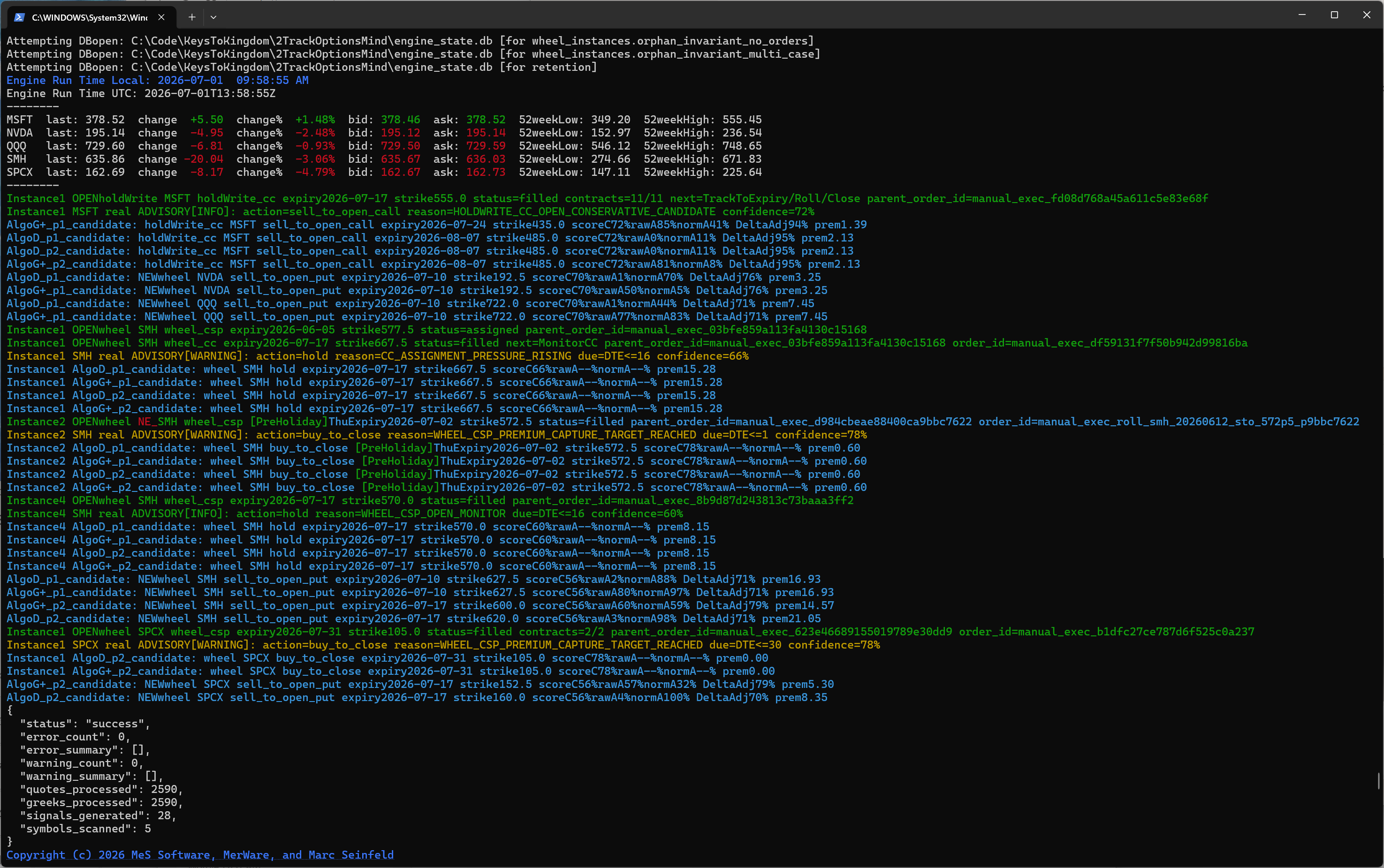The height and width of the screenshot is (868, 1384).
Task: Click the Copyright MeS Software line
Action: tap(200, 855)
